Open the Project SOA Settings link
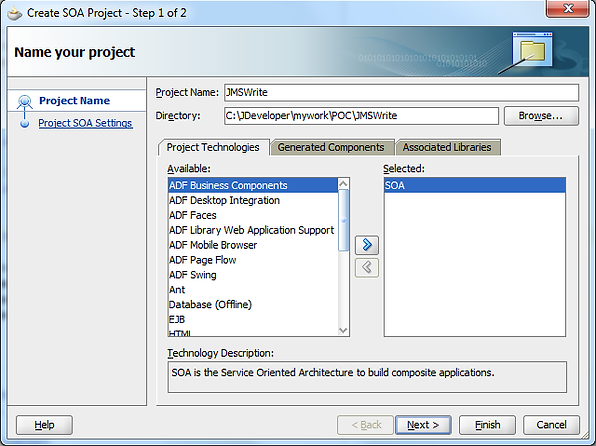Viewport: 596px width, 446px height. [x=86, y=123]
